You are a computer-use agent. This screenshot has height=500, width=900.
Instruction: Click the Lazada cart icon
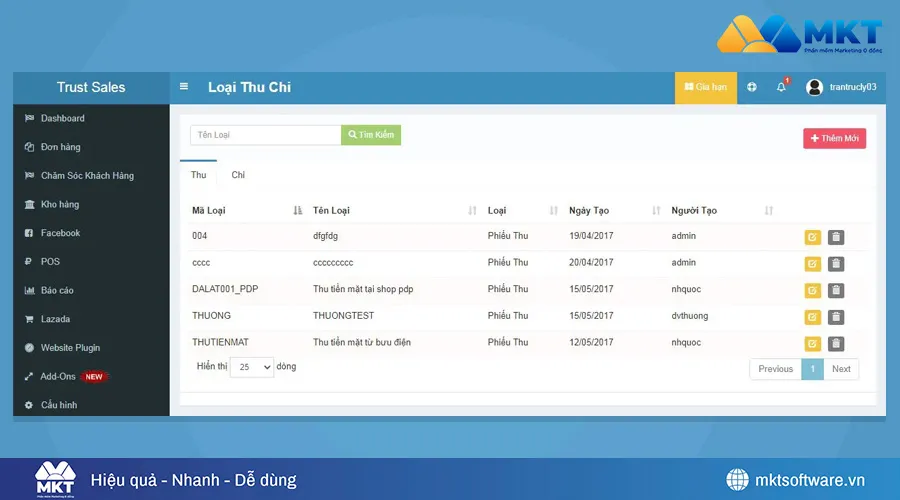[x=29, y=319]
